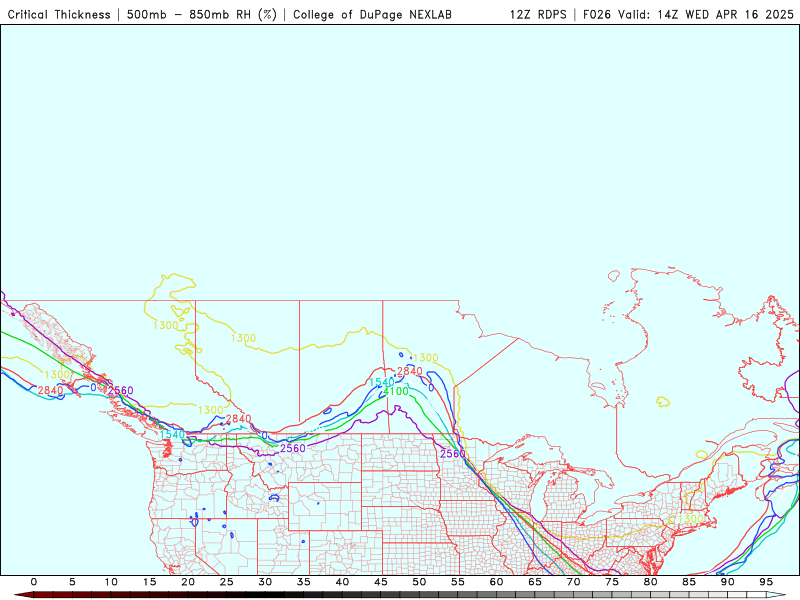Click the 30 tick on the RH scale
Viewport: 800px width, 600px height.
coord(265,582)
